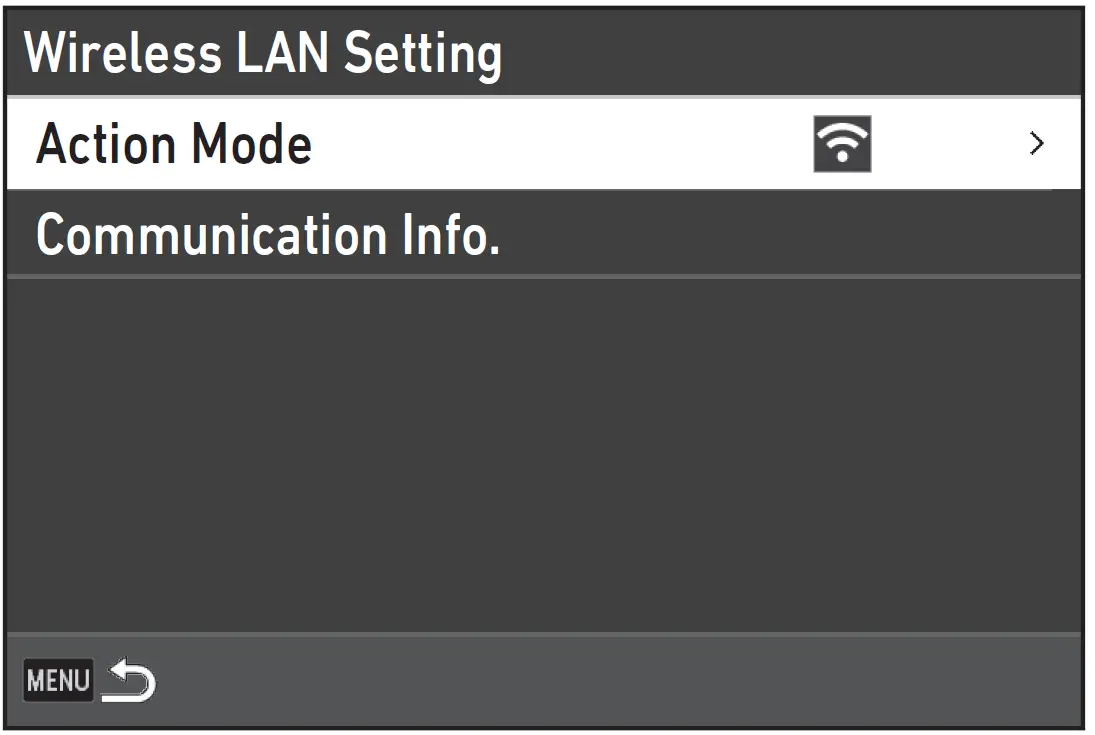Click the empty dark area below the menu
Viewport: 1095px width, 735px height.
[x=543, y=450]
